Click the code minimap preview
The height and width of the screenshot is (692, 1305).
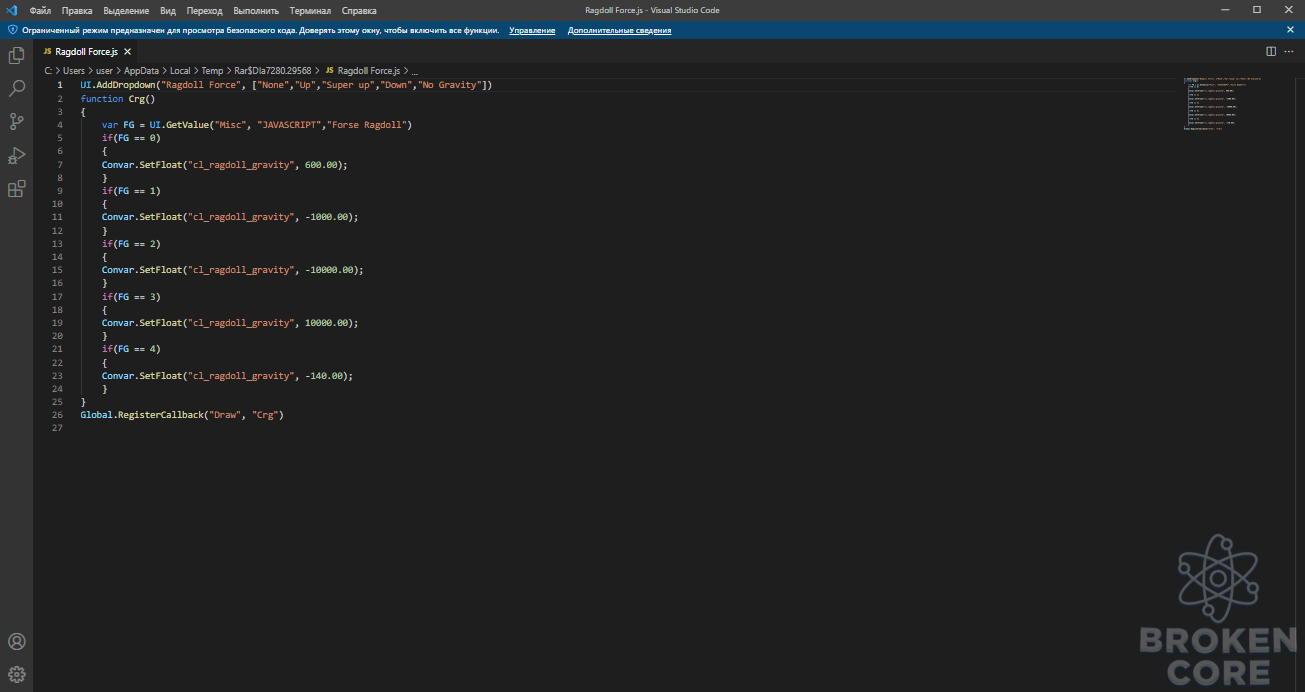click(1225, 104)
